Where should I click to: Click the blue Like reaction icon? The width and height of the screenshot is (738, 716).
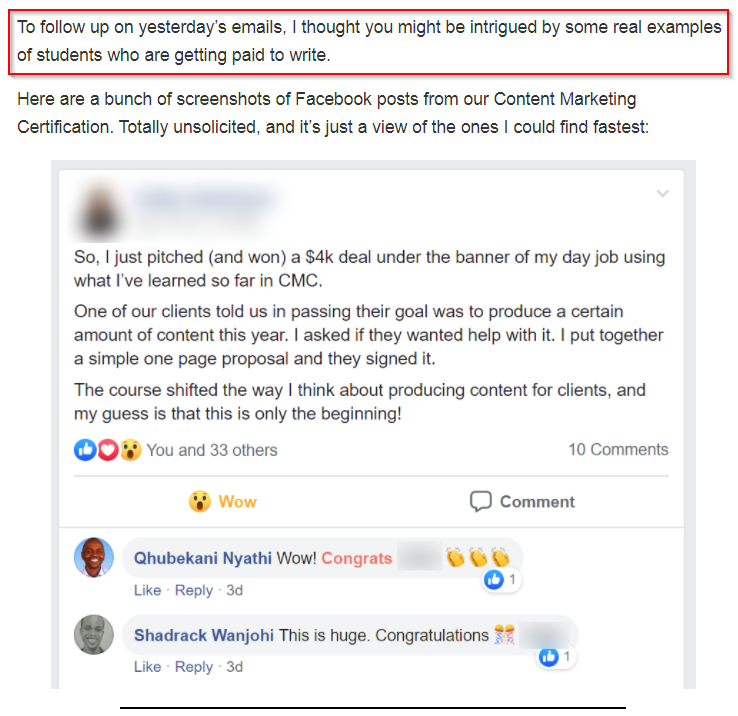85,450
